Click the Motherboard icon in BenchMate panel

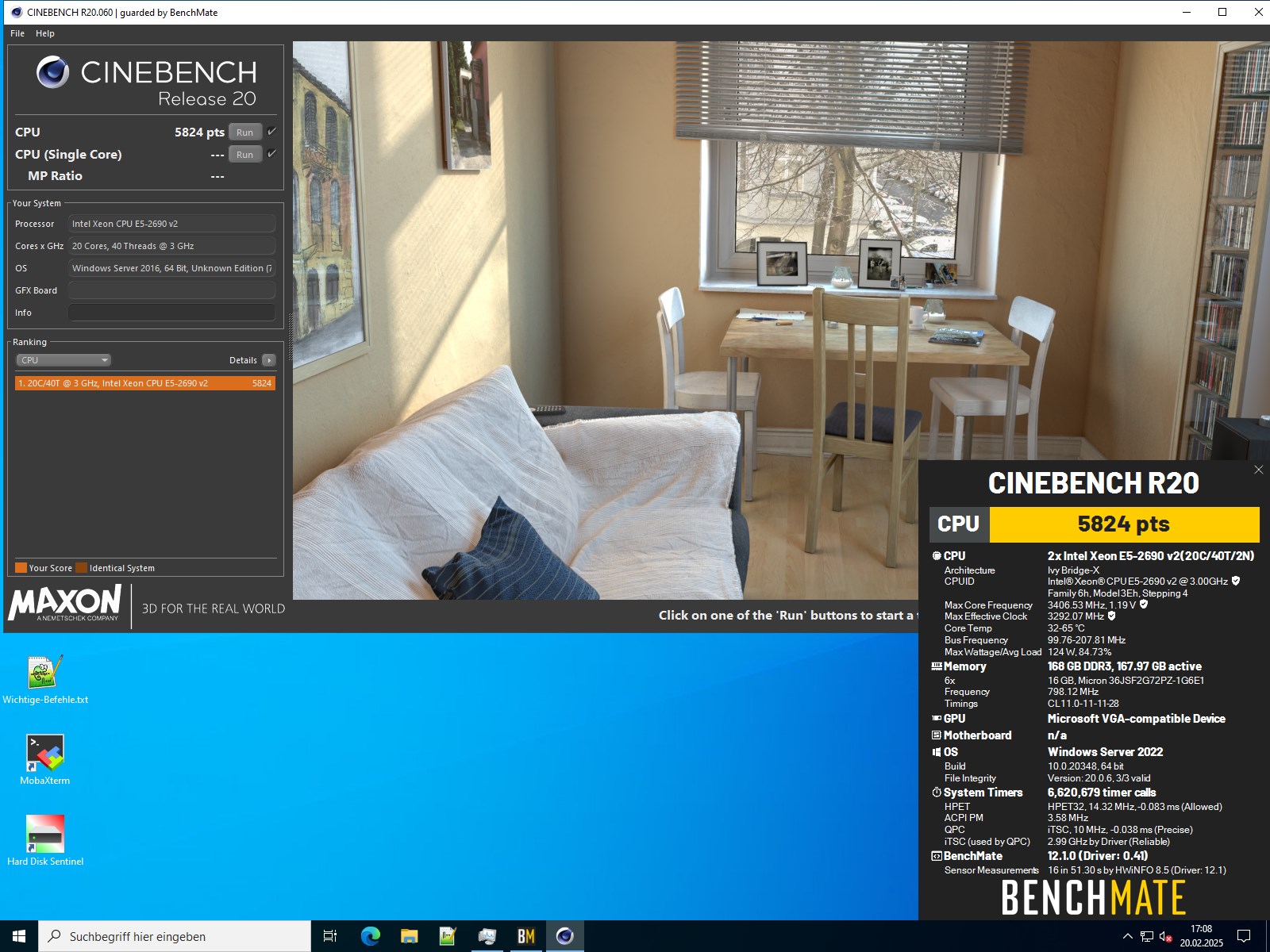937,735
